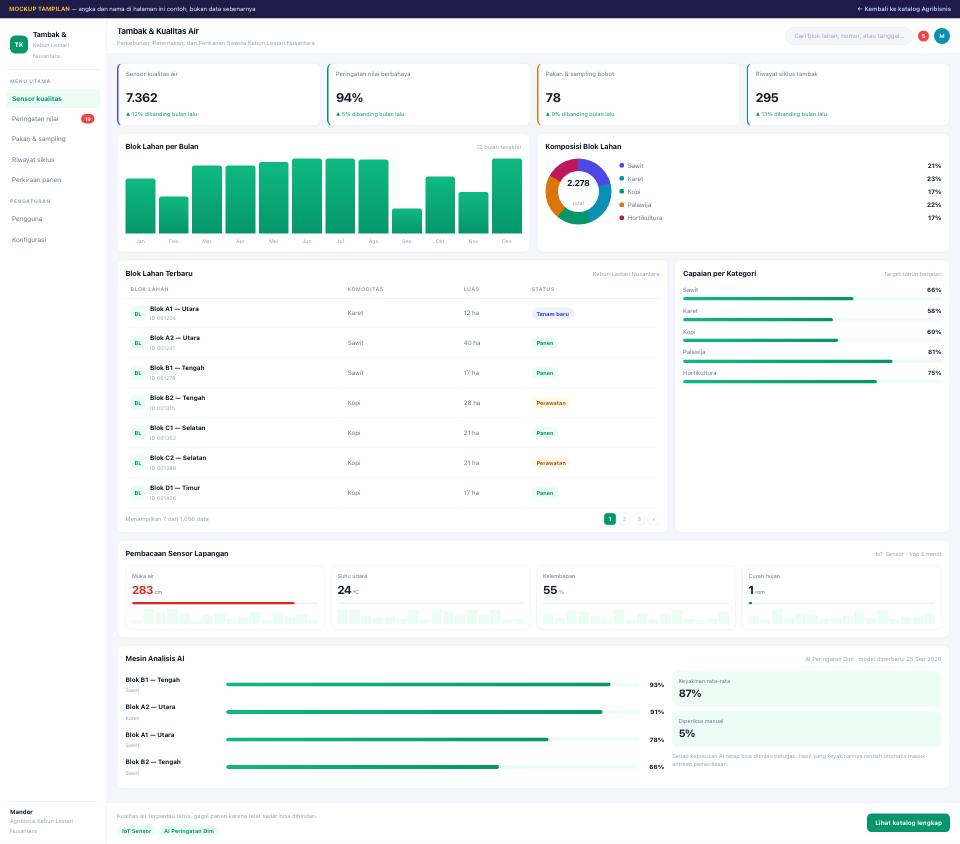
Task: Click the Diperiksa manual 5% card
Action: [x=806, y=729]
